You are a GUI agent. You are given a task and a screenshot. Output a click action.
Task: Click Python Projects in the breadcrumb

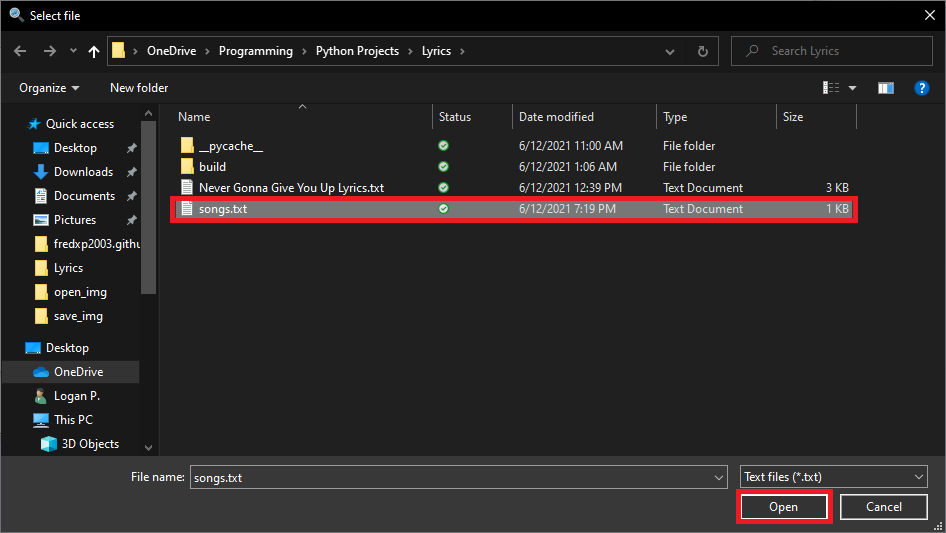[x=357, y=51]
